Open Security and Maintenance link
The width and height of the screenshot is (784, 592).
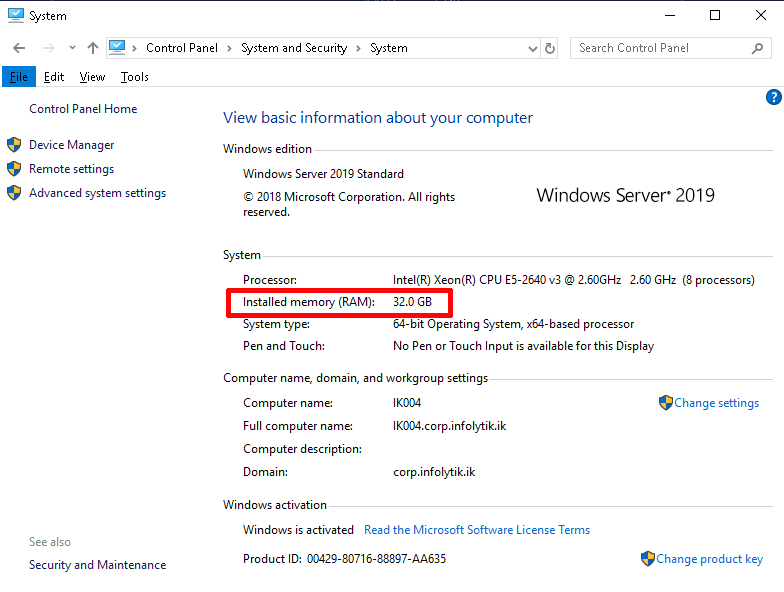[x=98, y=565]
